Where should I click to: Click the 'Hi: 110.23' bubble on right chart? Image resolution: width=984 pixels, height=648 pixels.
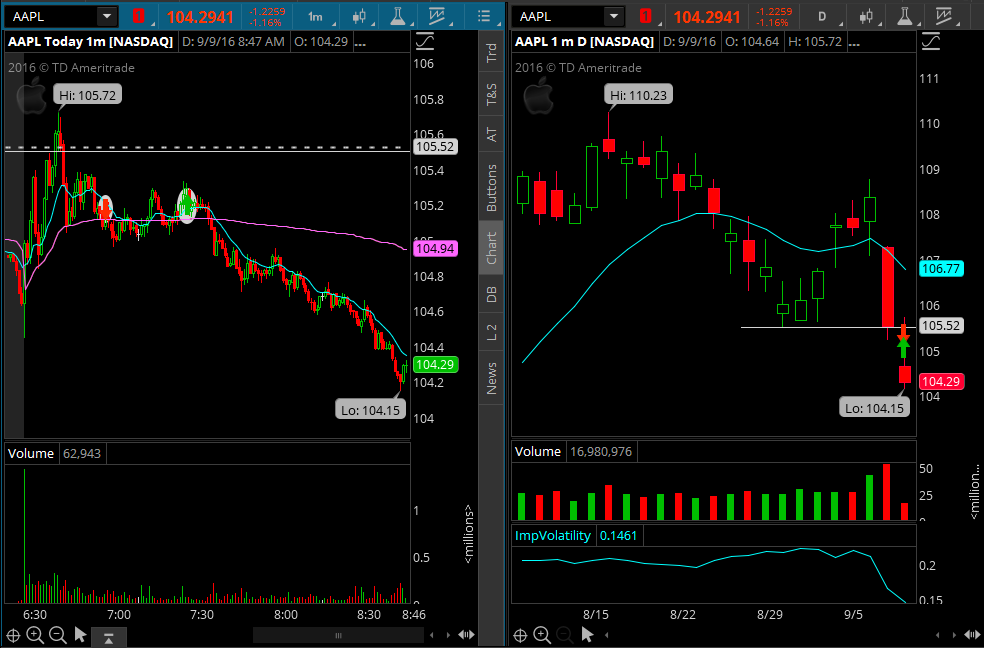pyautogui.click(x=638, y=95)
